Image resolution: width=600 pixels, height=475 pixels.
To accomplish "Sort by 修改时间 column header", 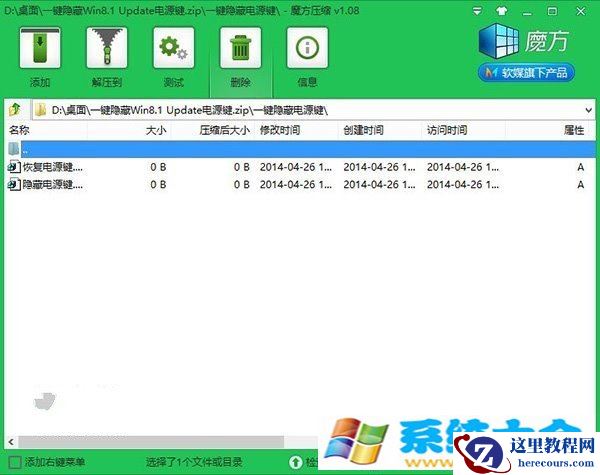I will pyautogui.click(x=280, y=131).
